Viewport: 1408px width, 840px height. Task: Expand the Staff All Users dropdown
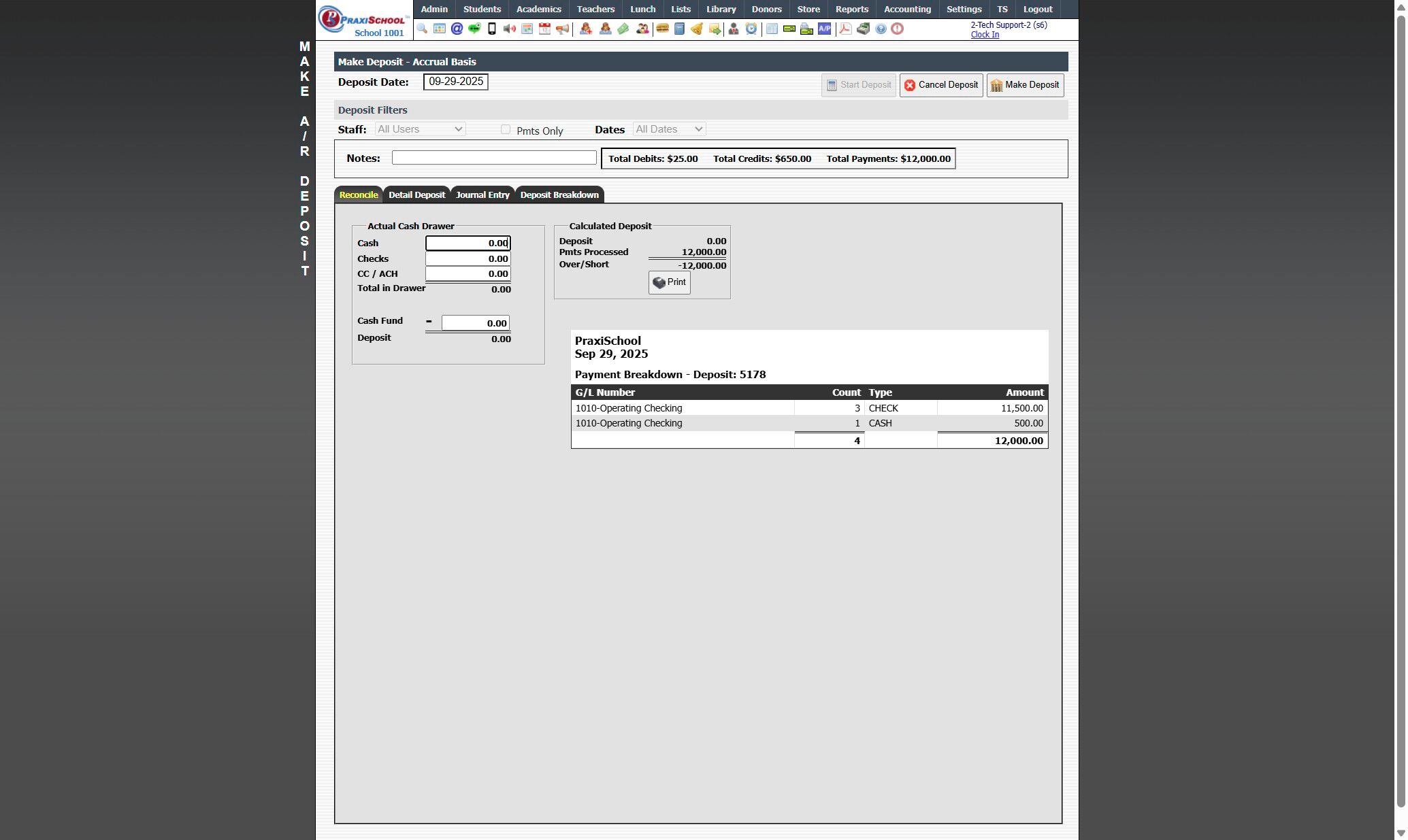[x=420, y=129]
